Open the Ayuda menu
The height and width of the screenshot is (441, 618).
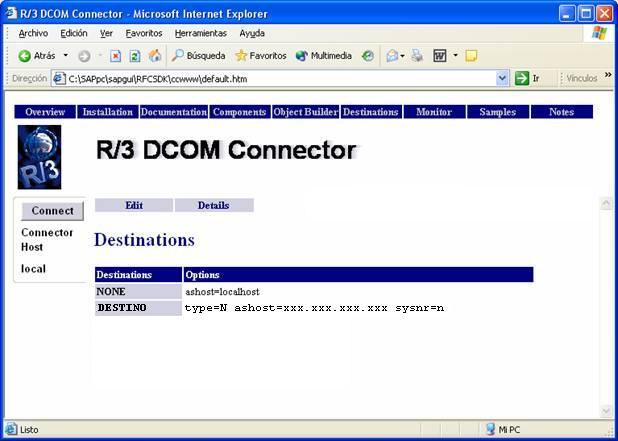point(252,33)
